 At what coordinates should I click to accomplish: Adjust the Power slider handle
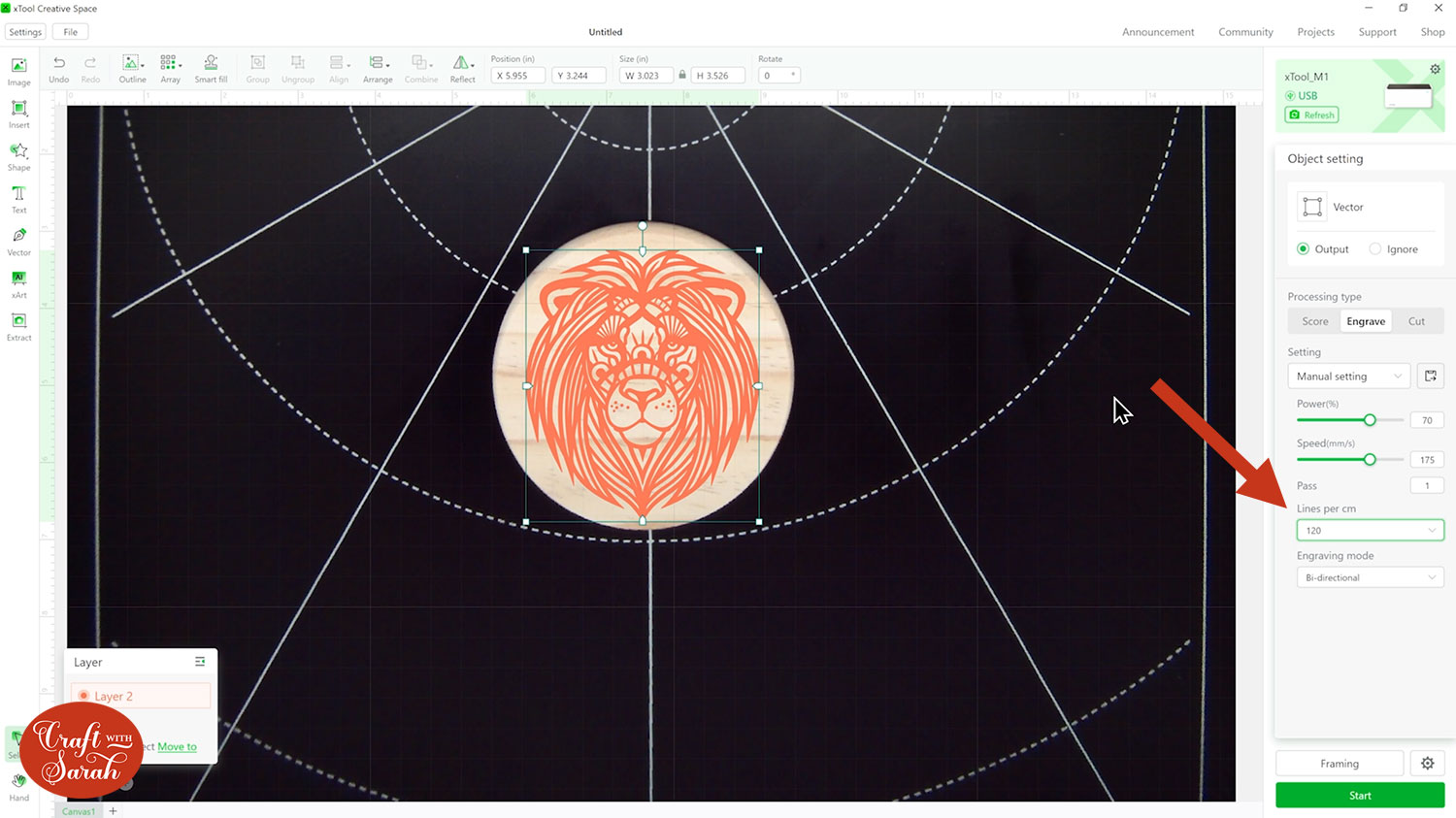[1370, 420]
